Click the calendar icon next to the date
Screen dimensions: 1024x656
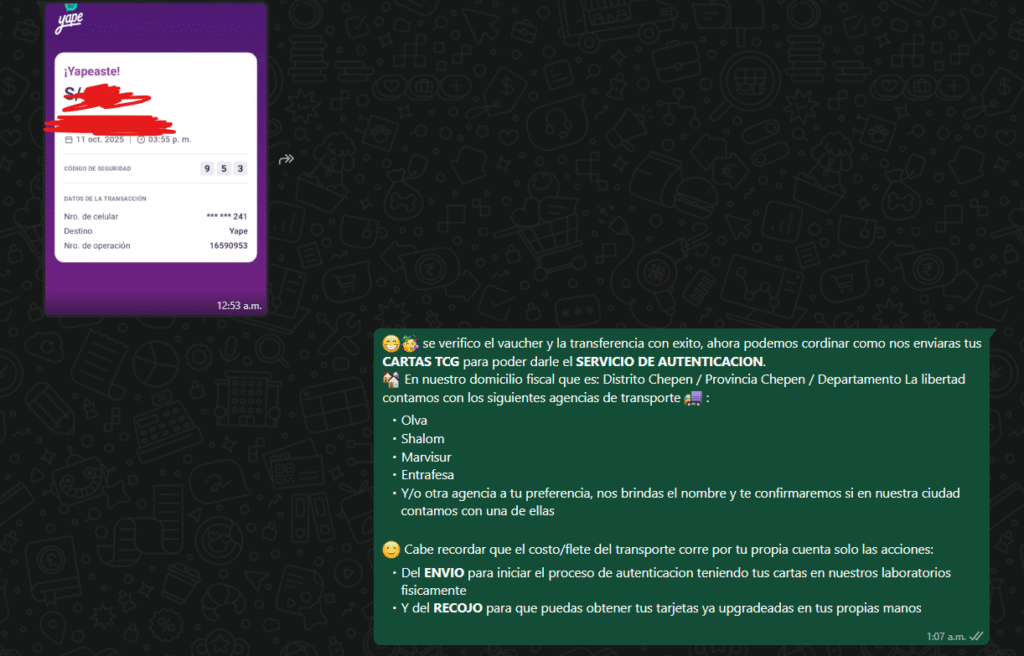click(68, 139)
